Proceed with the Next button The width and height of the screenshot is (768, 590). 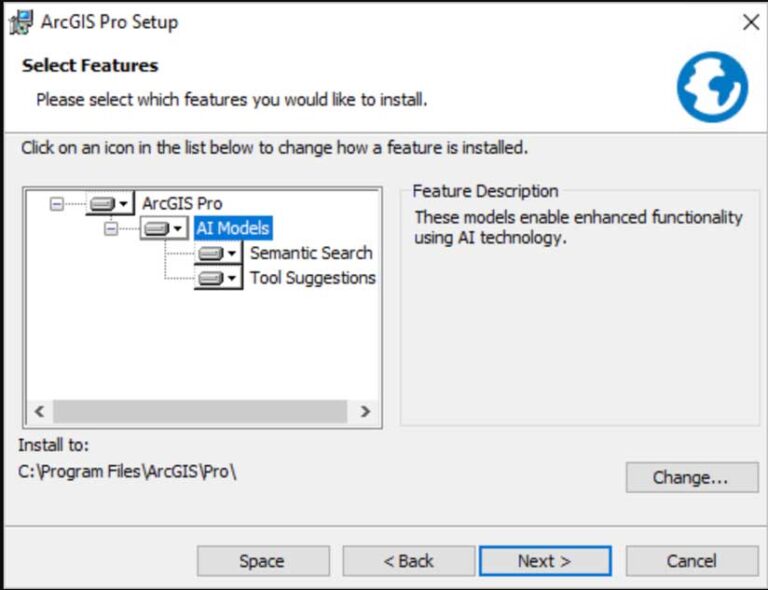click(544, 561)
